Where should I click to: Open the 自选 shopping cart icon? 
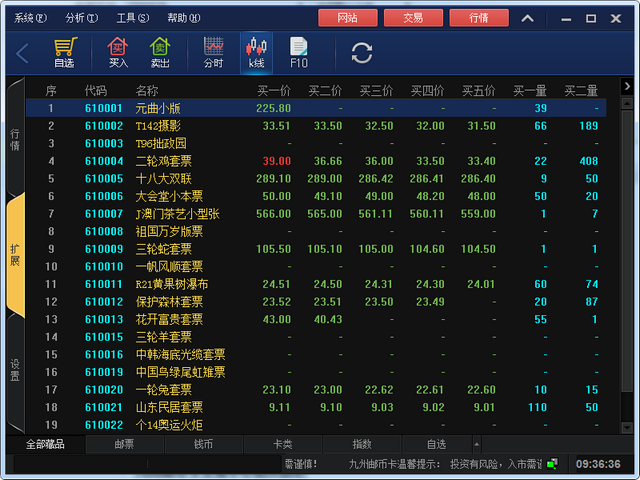pos(65,52)
